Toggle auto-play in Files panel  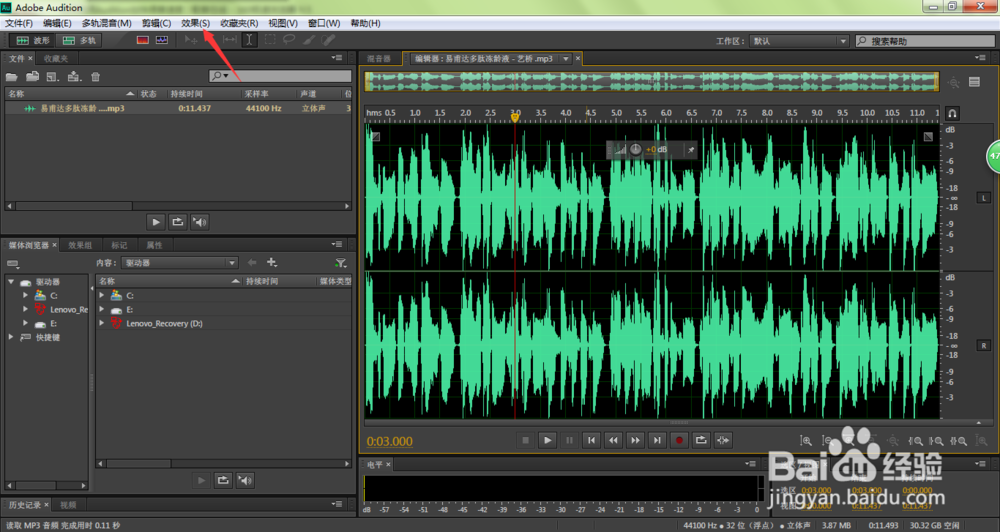[200, 222]
